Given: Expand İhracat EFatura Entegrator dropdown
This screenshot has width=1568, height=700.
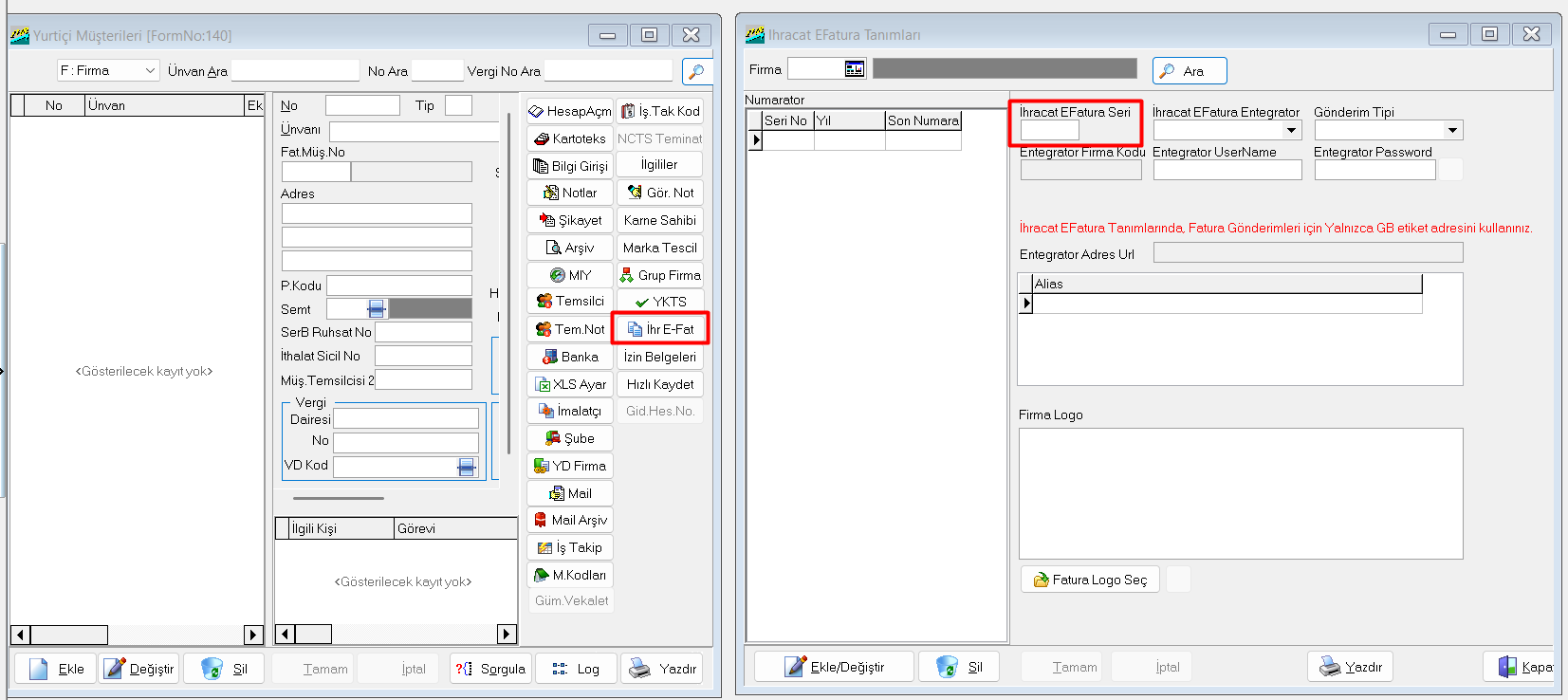Looking at the screenshot, I should 1291,131.
